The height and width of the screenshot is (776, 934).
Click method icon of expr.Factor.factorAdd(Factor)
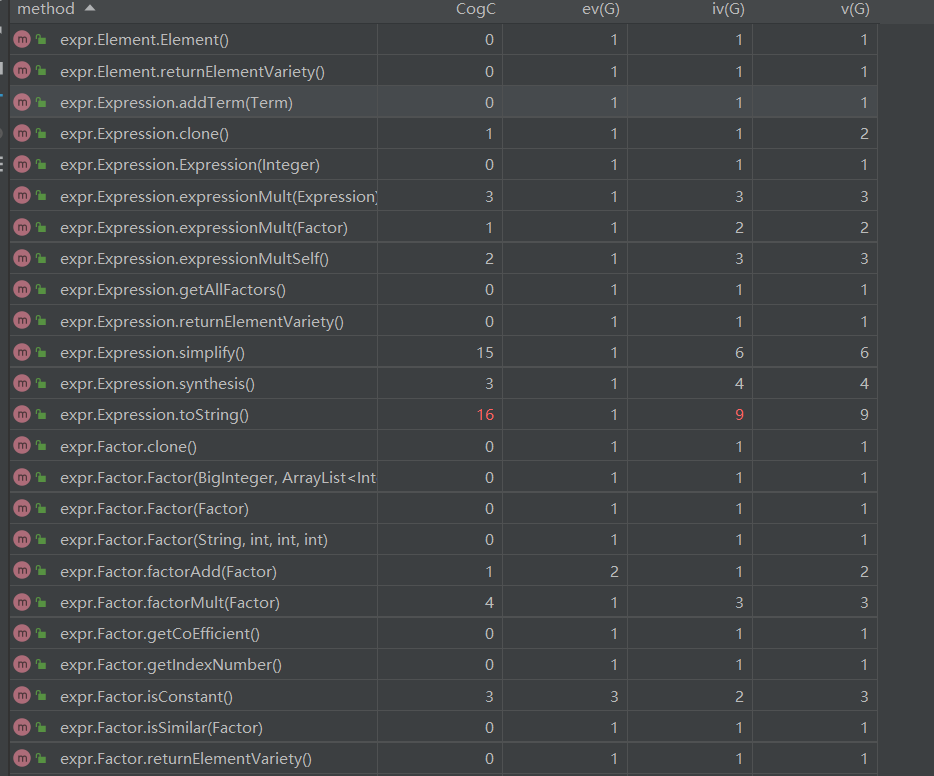point(22,571)
